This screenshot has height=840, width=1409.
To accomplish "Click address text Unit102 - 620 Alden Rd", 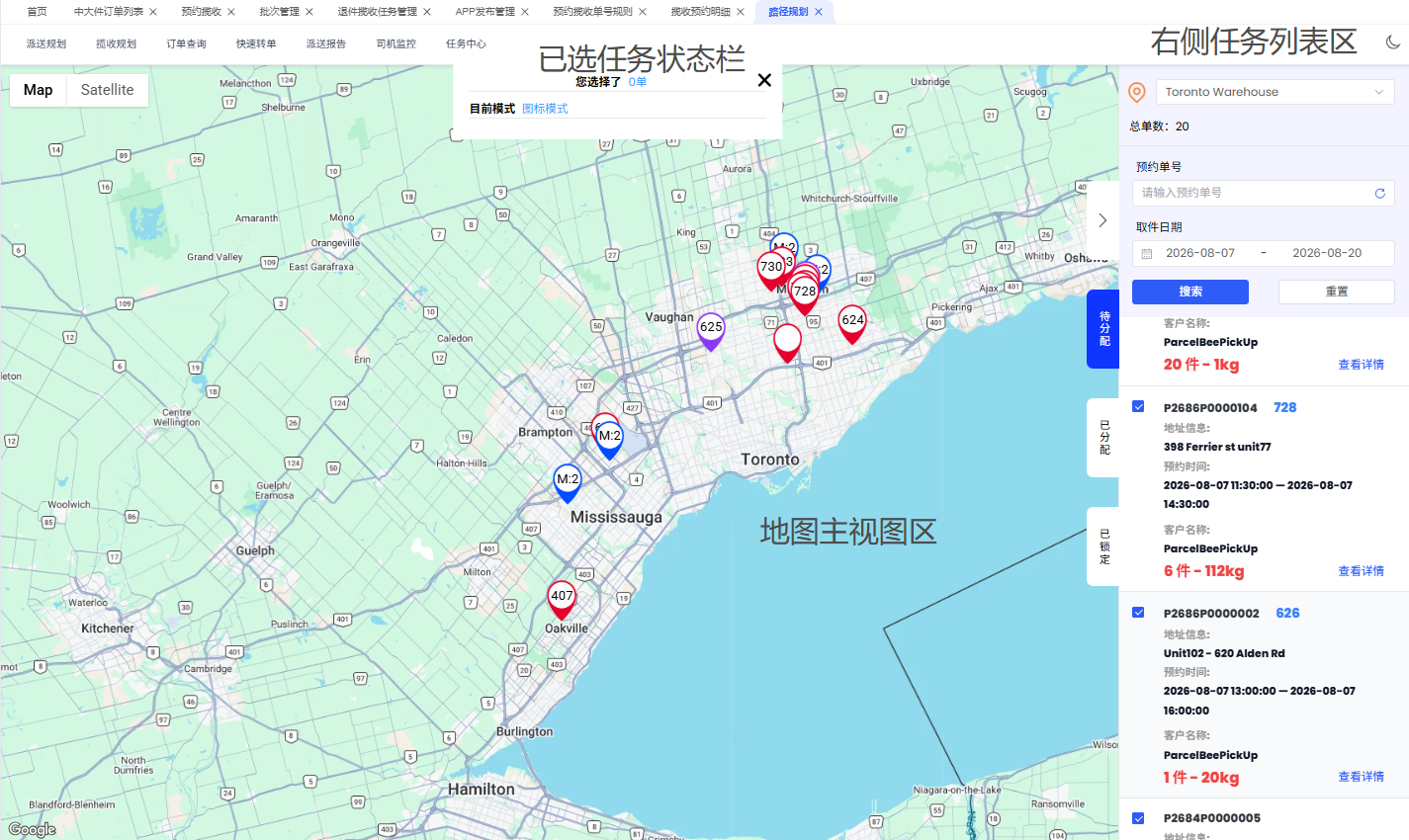I will tap(1224, 653).
